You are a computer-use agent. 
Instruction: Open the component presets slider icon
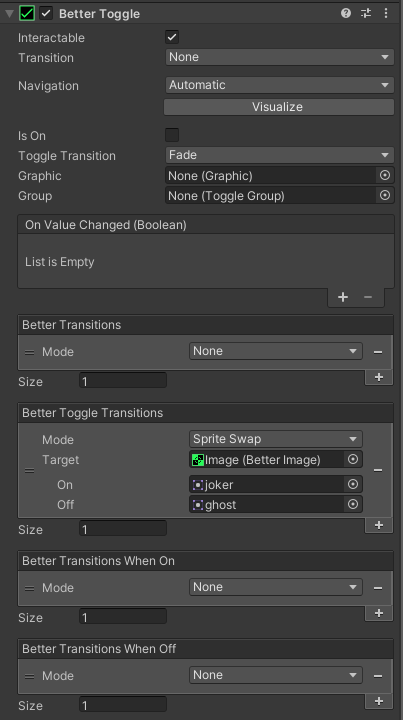point(366,13)
